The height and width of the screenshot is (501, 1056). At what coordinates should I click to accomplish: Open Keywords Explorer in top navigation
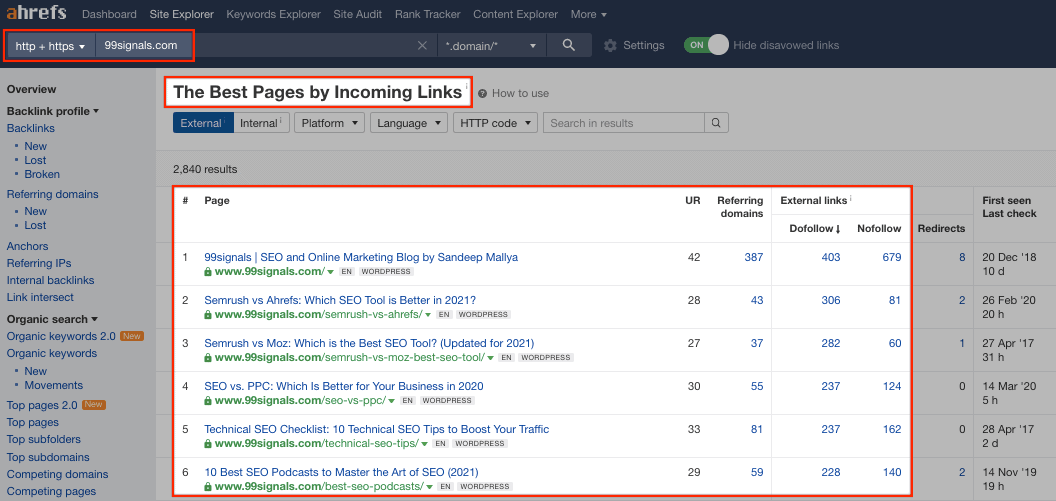(273, 15)
